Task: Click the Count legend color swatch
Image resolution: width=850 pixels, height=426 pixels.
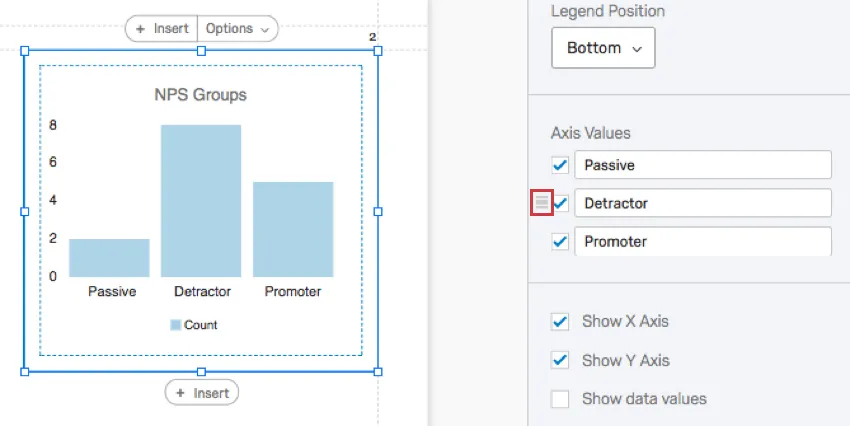Action: [175, 325]
